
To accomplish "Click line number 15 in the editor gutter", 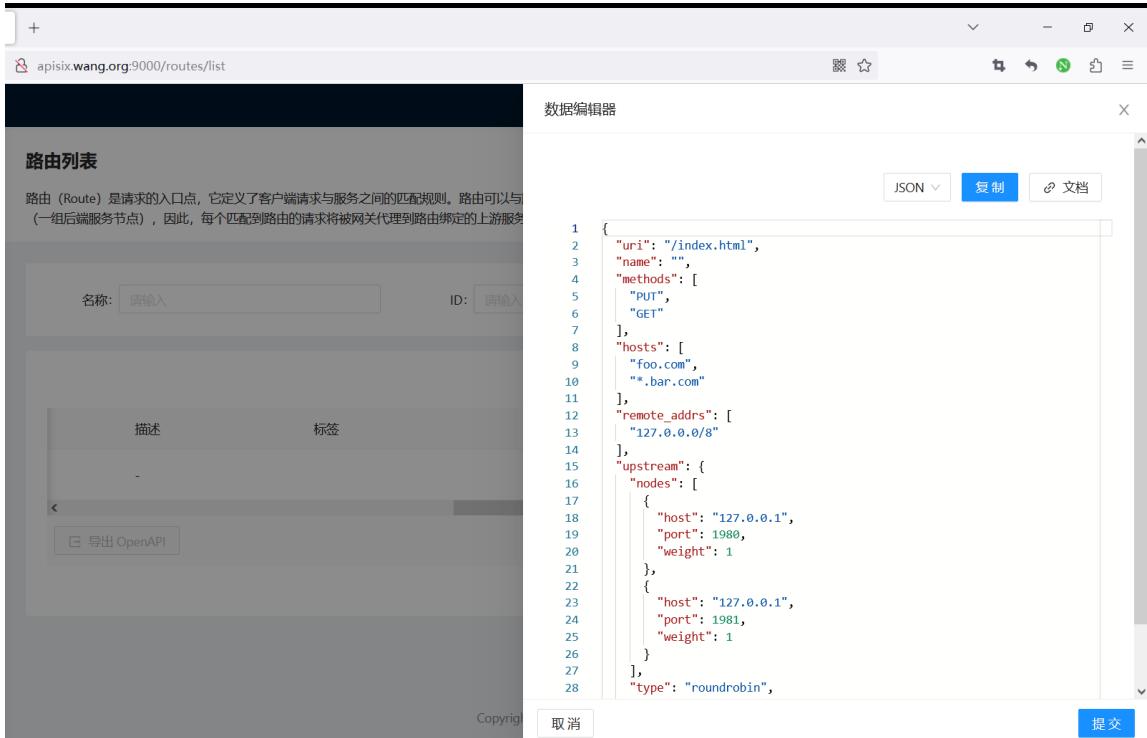I will [x=571, y=467].
